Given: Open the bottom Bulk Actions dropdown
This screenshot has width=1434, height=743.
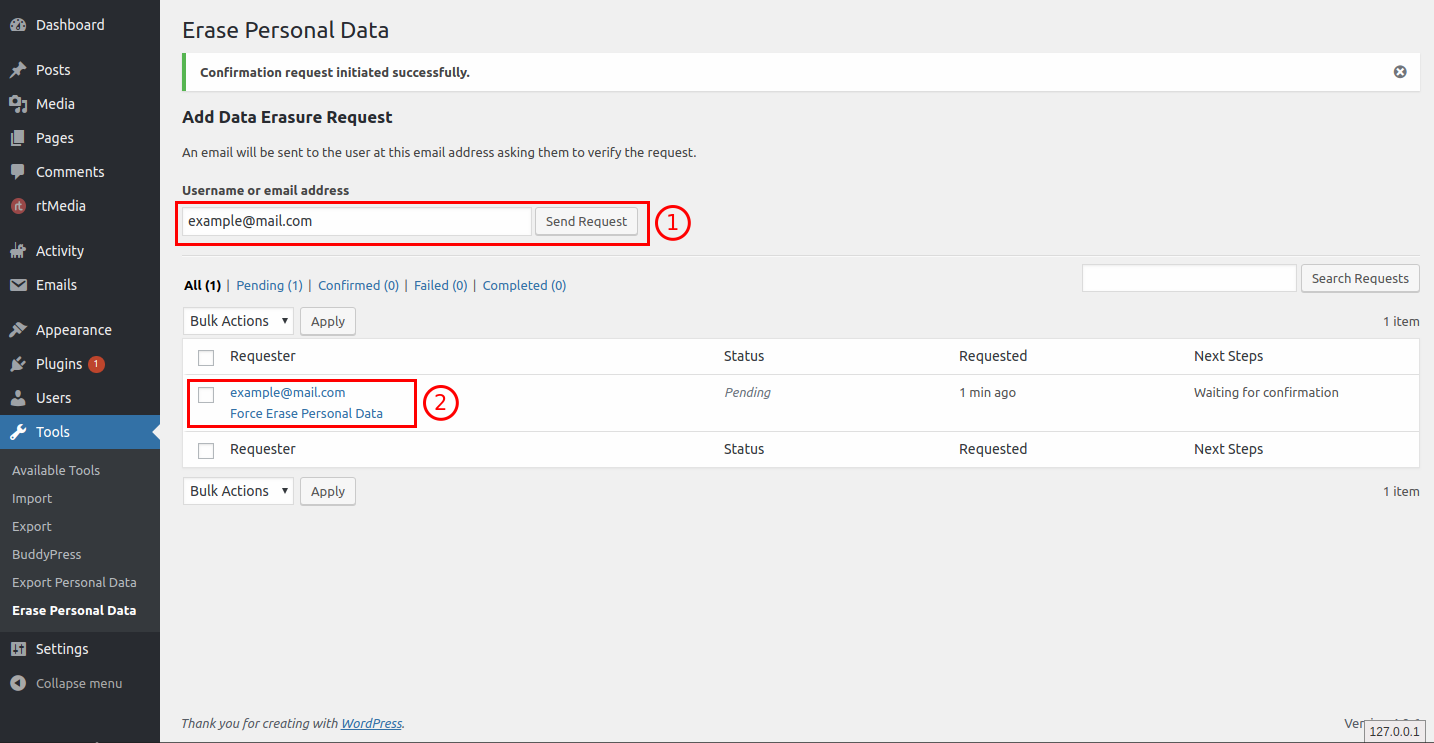Looking at the screenshot, I should [x=238, y=491].
